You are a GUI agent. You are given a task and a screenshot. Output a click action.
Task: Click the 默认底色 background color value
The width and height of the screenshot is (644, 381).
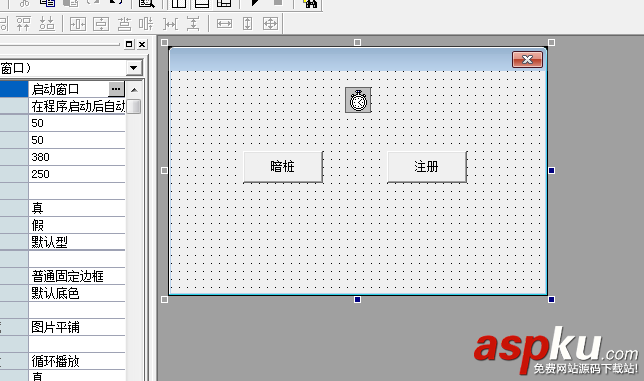77,293
